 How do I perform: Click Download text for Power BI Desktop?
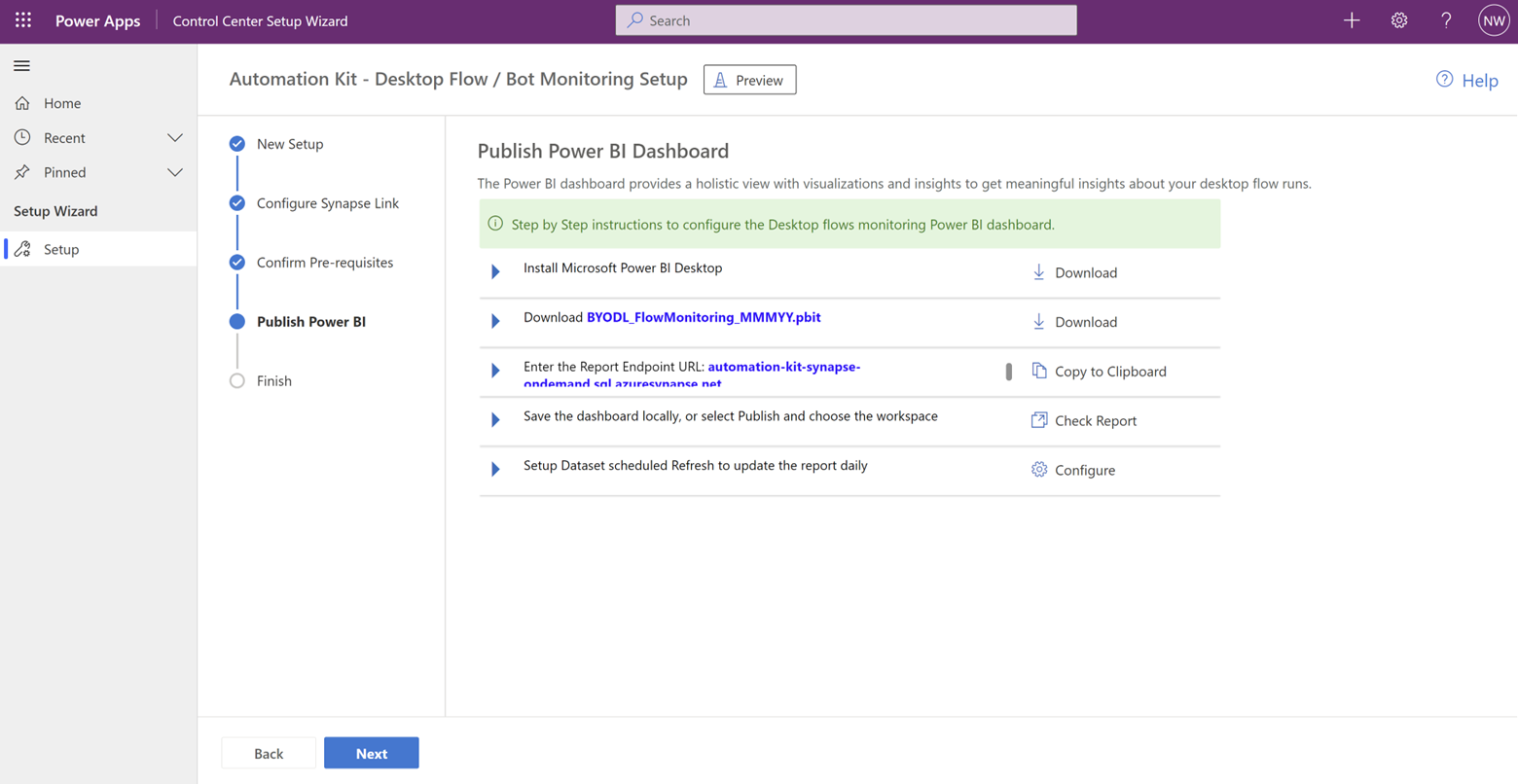coord(1086,273)
